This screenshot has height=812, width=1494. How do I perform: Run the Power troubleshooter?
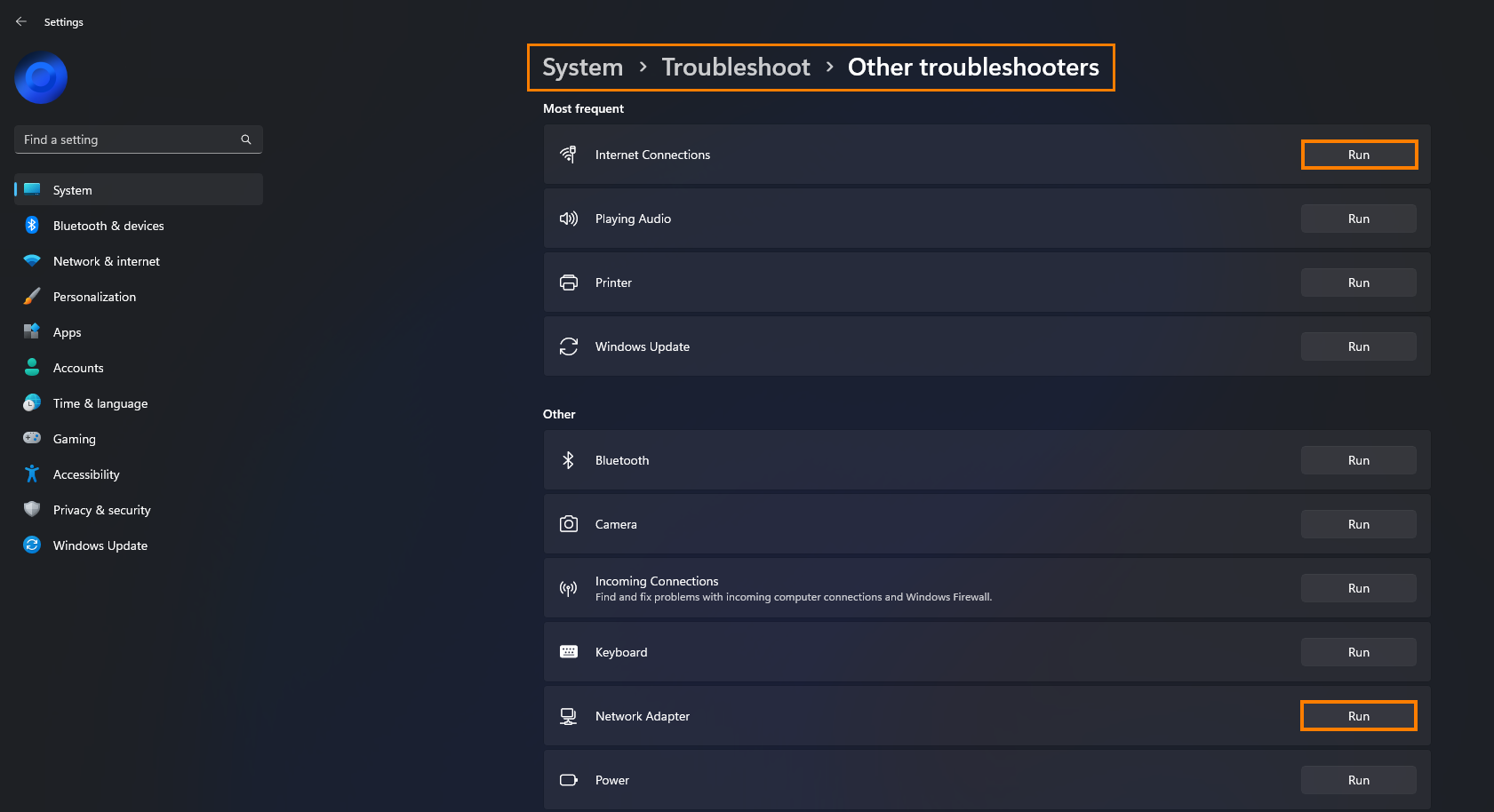pos(1359,780)
